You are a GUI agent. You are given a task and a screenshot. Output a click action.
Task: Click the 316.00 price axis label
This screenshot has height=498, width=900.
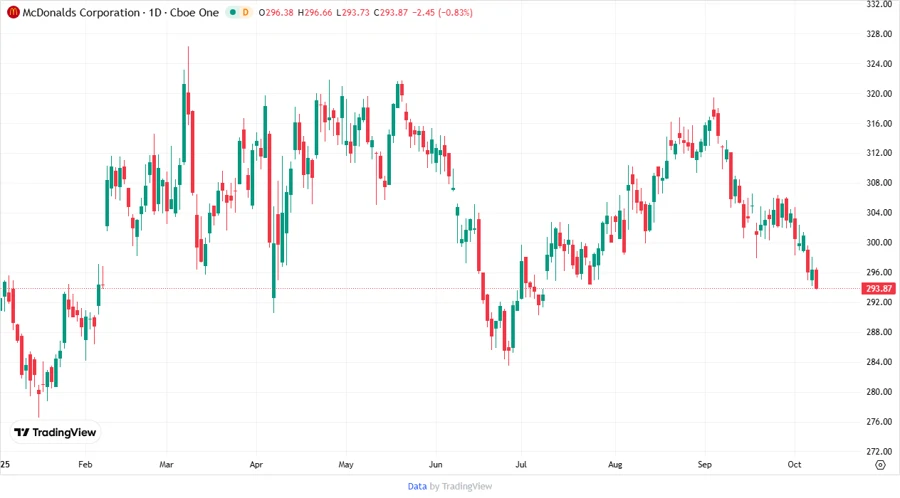coord(879,123)
